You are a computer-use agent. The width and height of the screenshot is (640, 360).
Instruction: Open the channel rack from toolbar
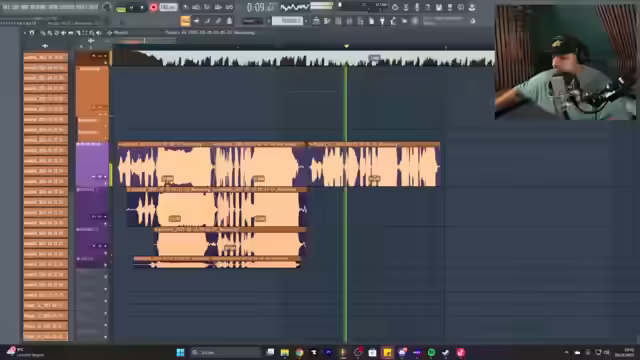click(338, 21)
